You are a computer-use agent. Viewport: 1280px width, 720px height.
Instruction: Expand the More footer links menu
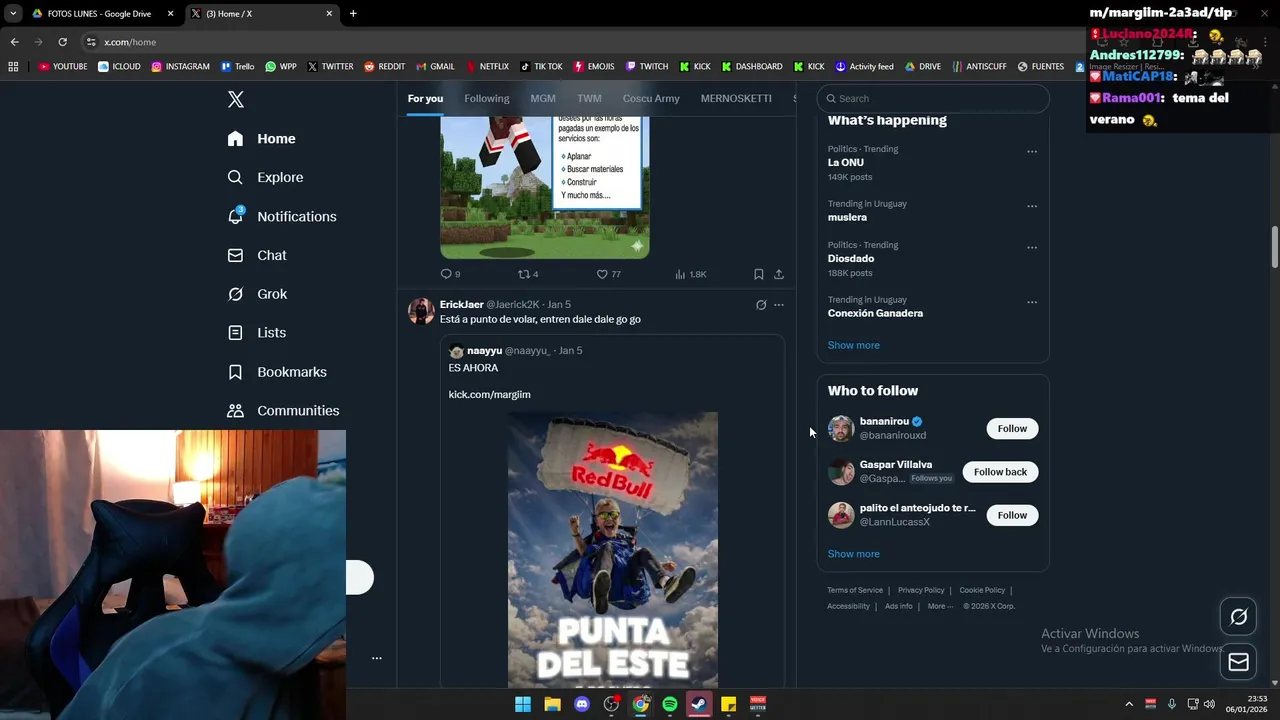tap(940, 606)
